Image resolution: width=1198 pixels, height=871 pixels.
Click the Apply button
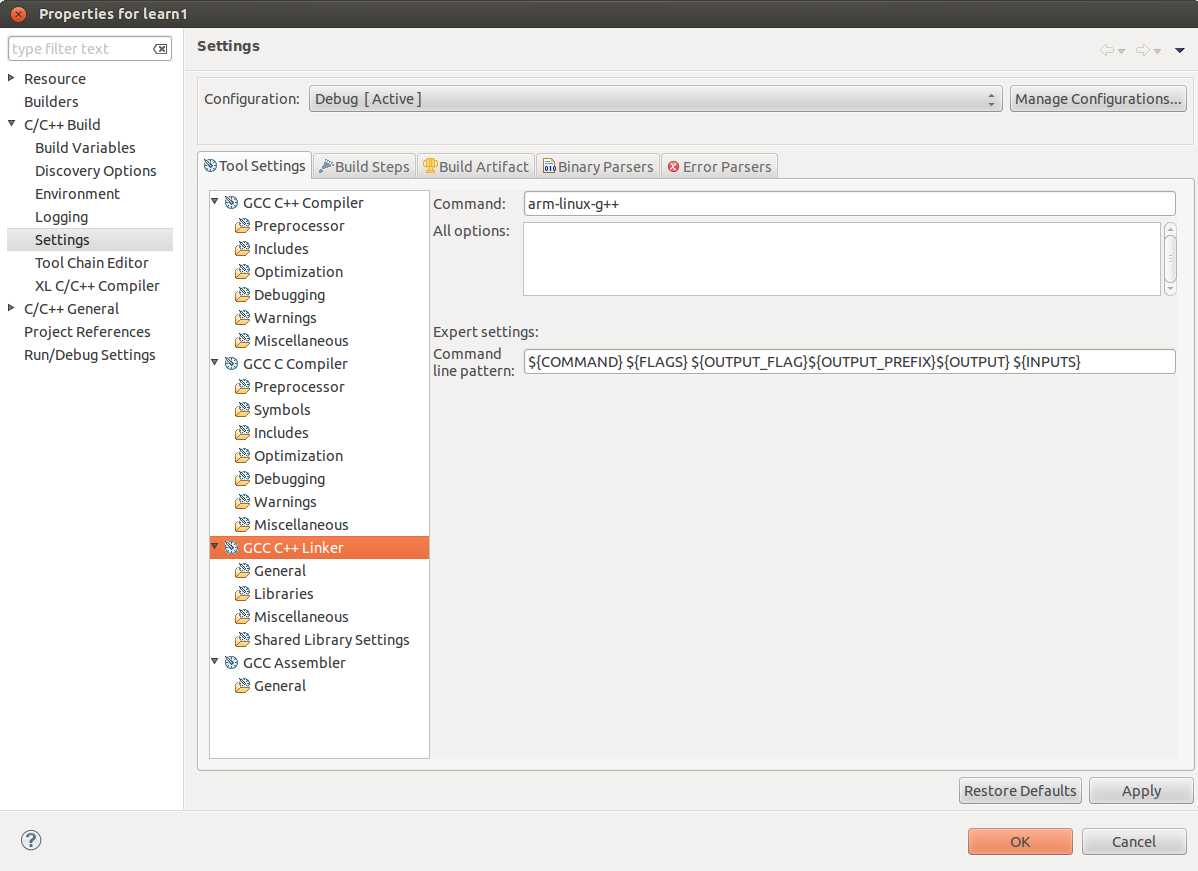click(x=1141, y=791)
